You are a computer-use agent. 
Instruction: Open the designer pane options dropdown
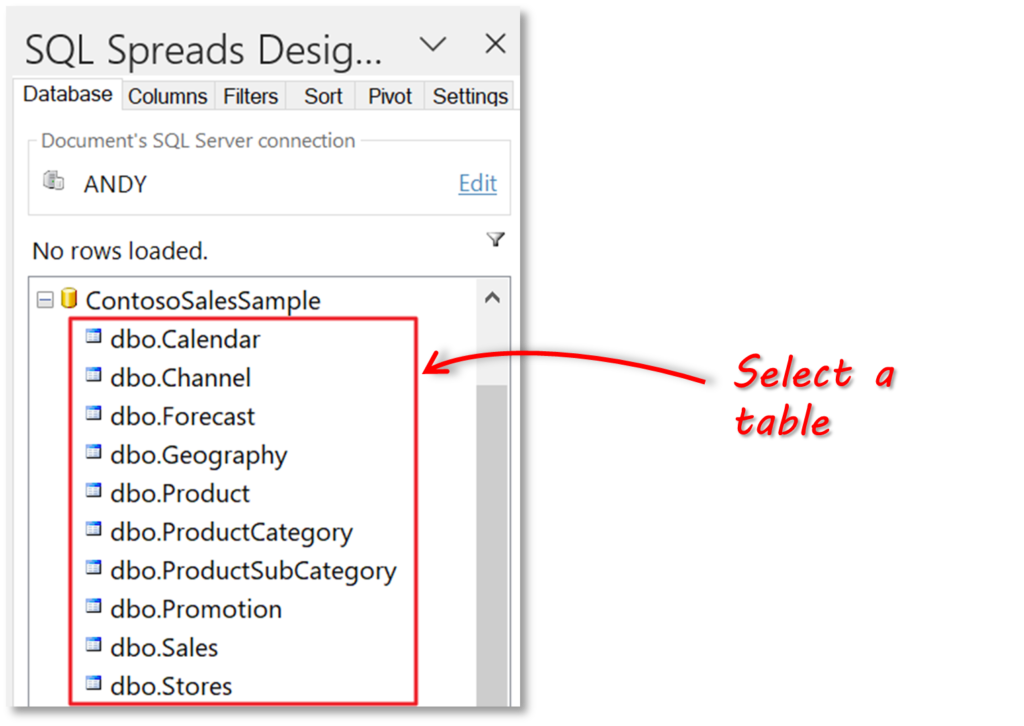tap(432, 44)
